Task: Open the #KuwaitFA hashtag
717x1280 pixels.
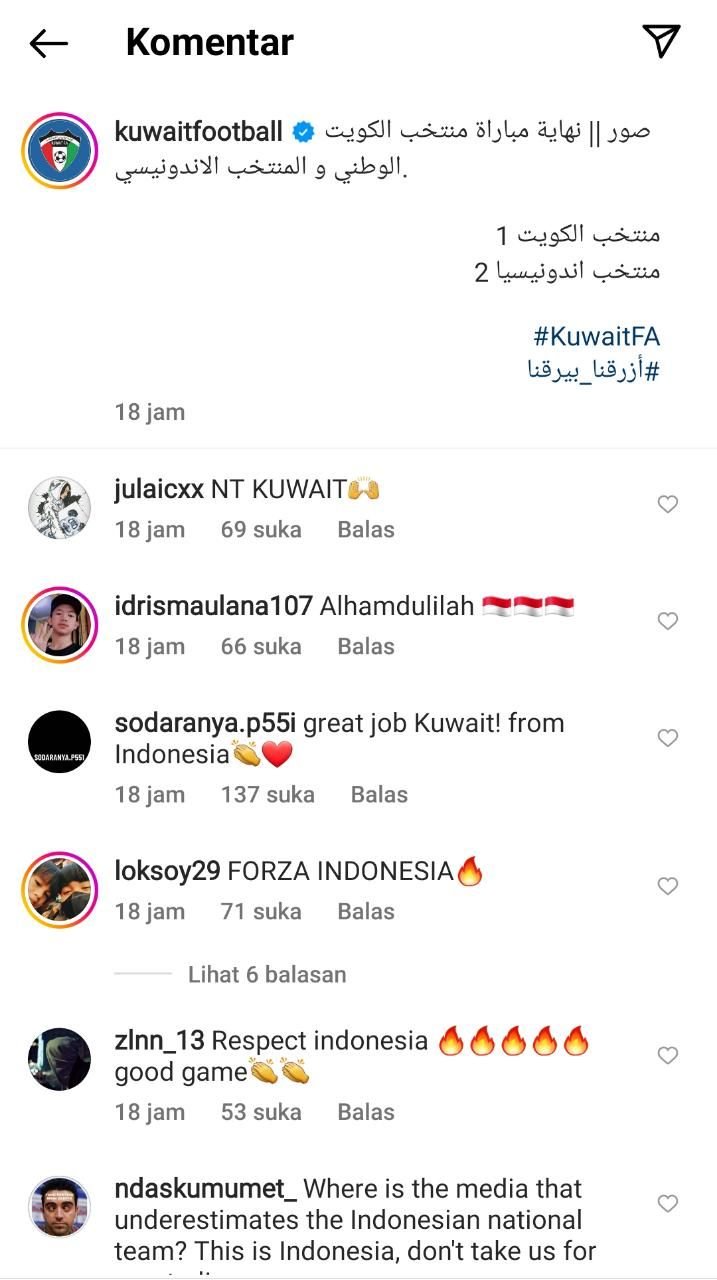Action: pos(597,336)
